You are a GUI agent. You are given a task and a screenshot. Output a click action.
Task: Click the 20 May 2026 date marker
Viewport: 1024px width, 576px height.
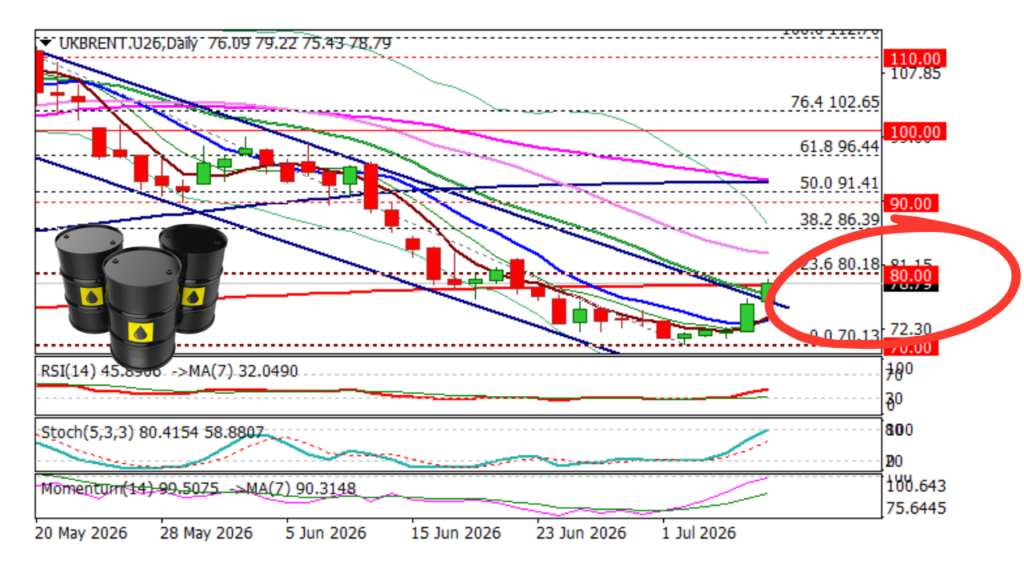tap(81, 533)
